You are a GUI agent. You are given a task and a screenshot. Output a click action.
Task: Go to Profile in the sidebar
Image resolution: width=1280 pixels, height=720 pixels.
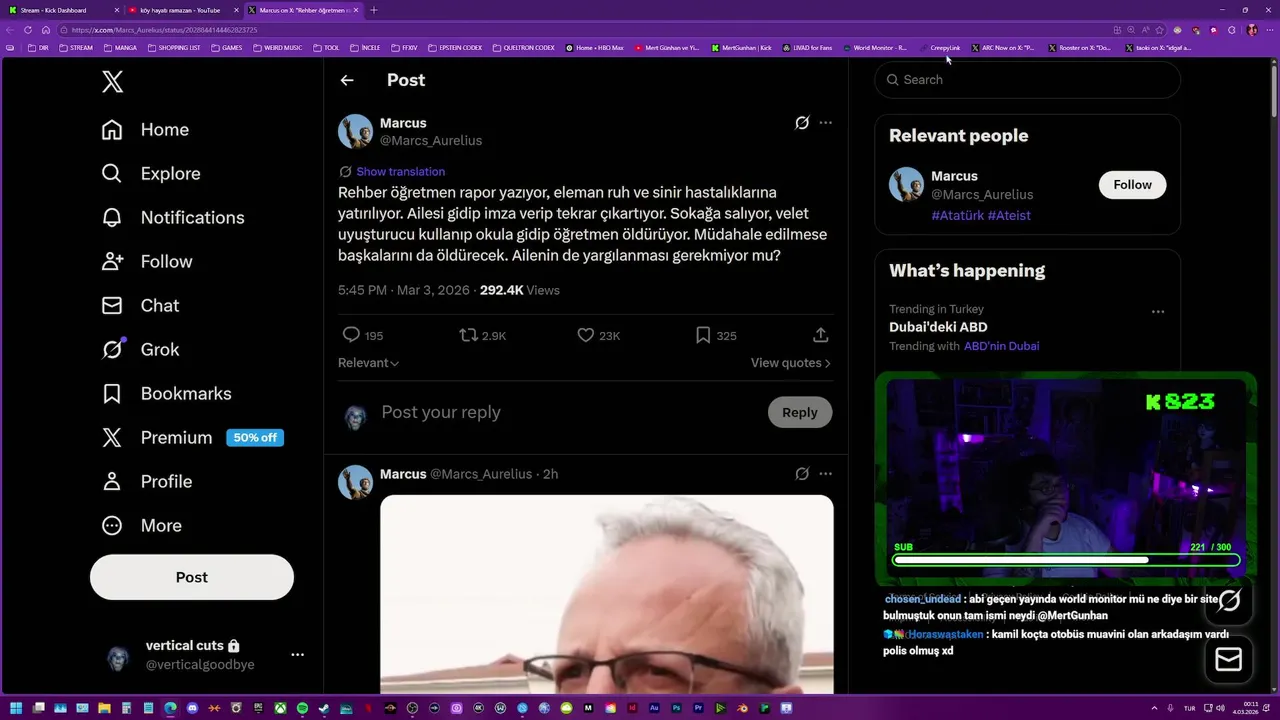(x=146, y=482)
